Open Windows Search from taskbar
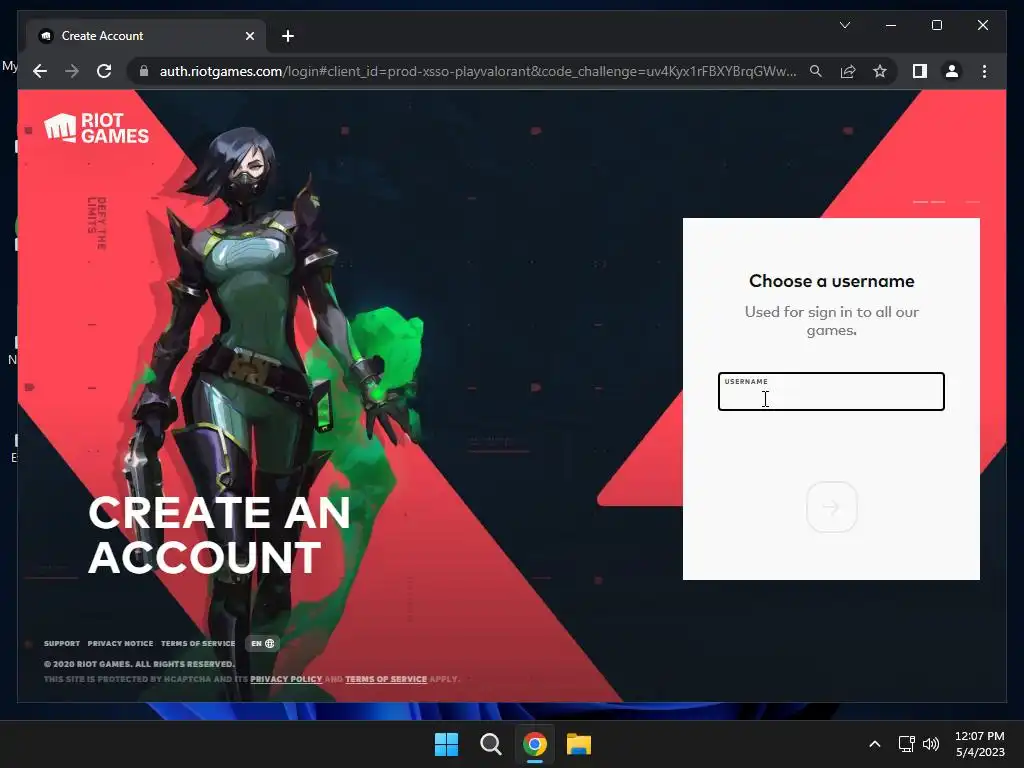This screenshot has width=1024, height=768. 490,744
